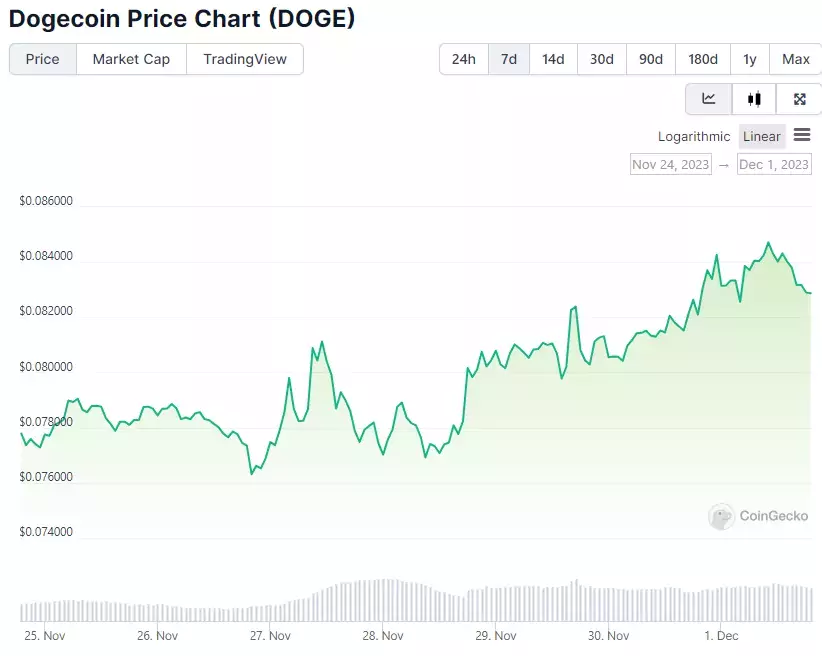The width and height of the screenshot is (822, 656).
Task: Toggle Logarithmic scale
Action: (694, 136)
